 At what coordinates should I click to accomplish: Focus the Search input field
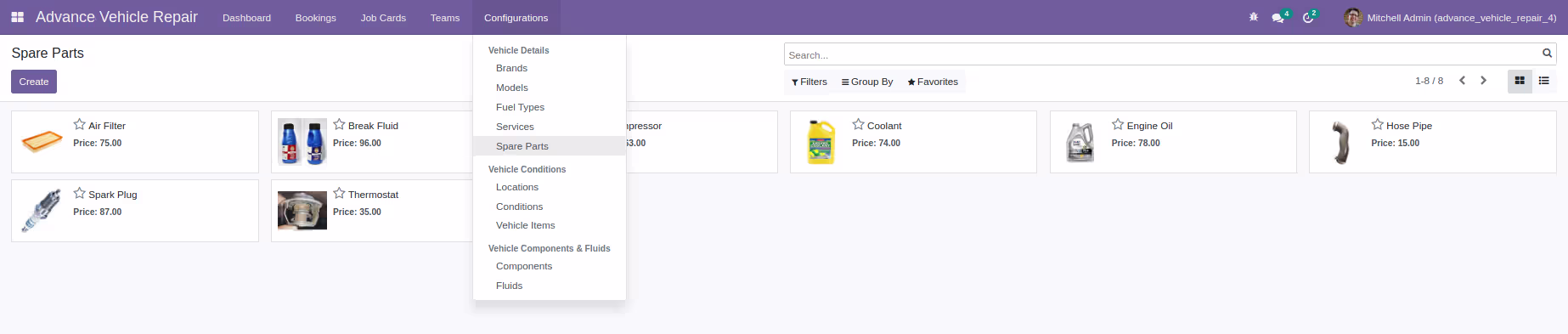tap(1162, 54)
